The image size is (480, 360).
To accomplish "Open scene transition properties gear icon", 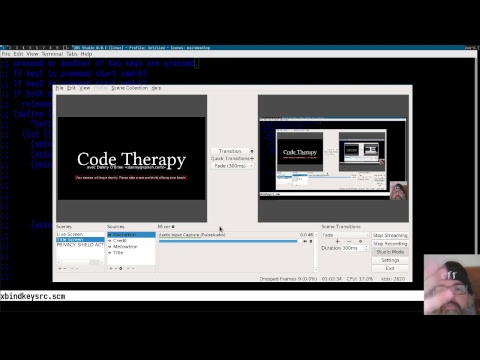I will coord(360,241).
